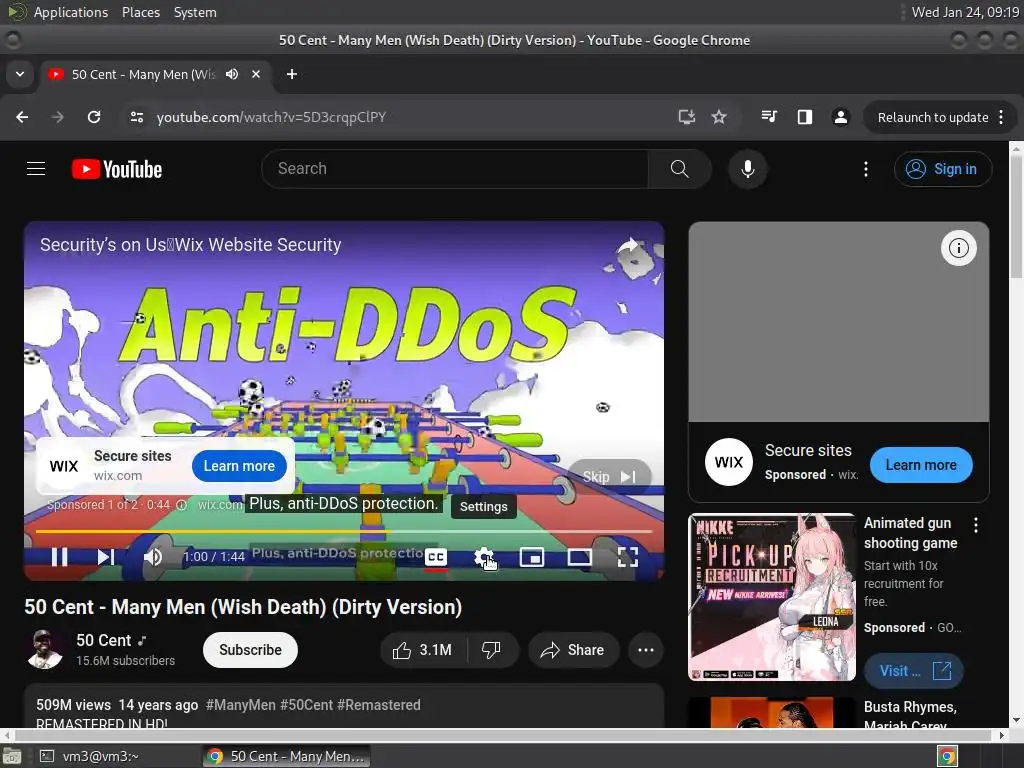Click share arrow icon on video overlay

coord(628,246)
